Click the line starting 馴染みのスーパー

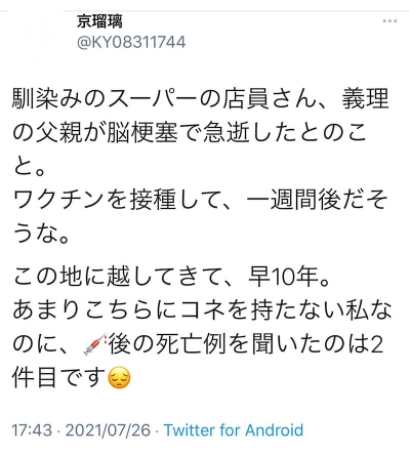click(x=201, y=99)
